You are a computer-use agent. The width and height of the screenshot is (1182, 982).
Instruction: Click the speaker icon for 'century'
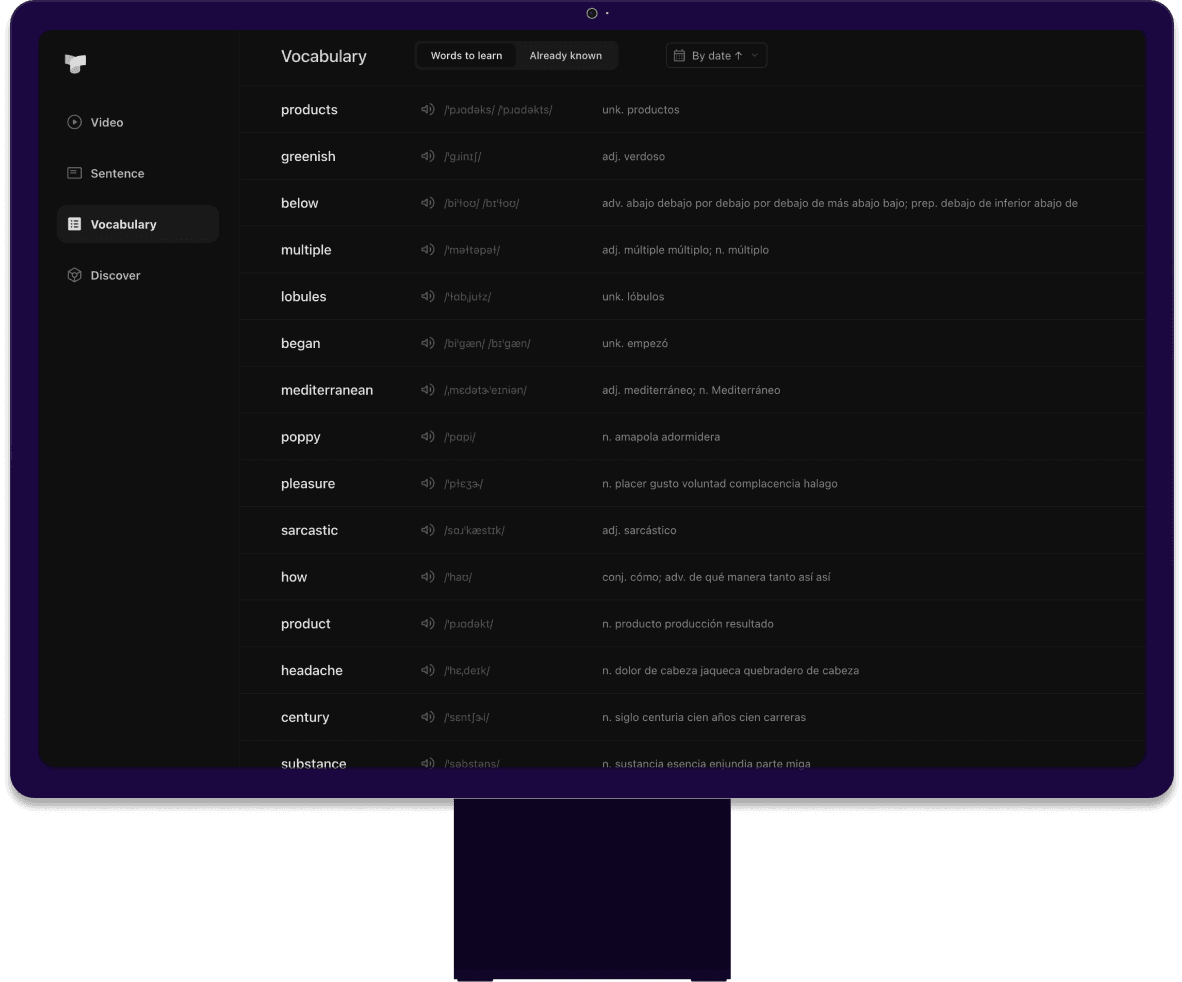(x=427, y=717)
